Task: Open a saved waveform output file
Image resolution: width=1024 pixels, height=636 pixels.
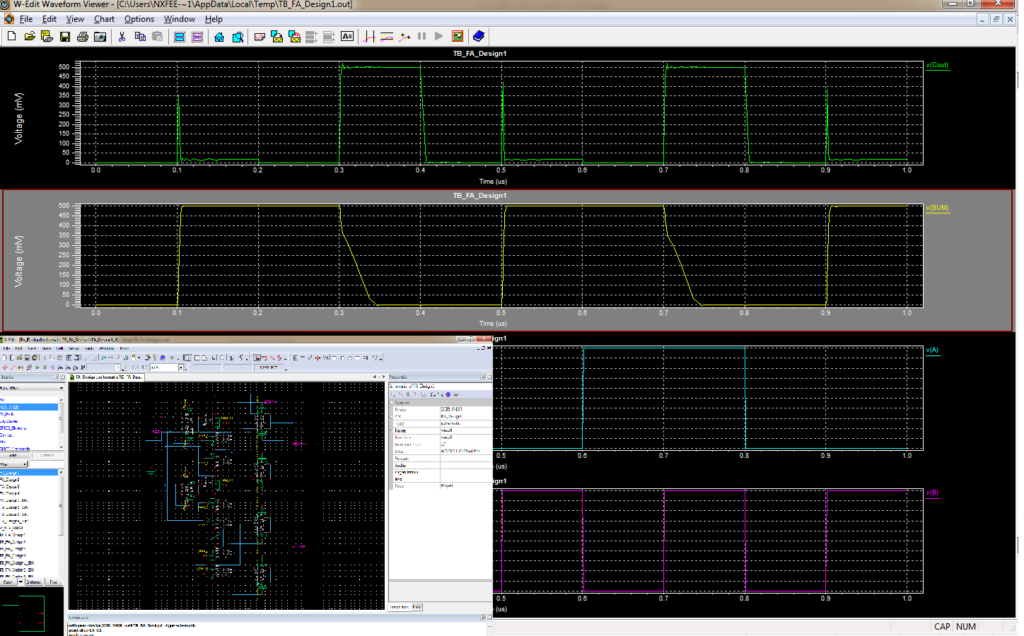Action: pyautogui.click(x=28, y=36)
